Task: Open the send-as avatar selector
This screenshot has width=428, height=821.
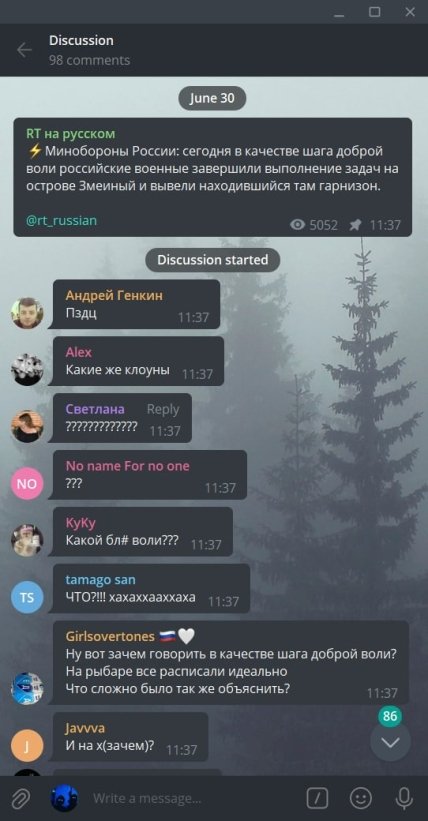Action: (64, 798)
